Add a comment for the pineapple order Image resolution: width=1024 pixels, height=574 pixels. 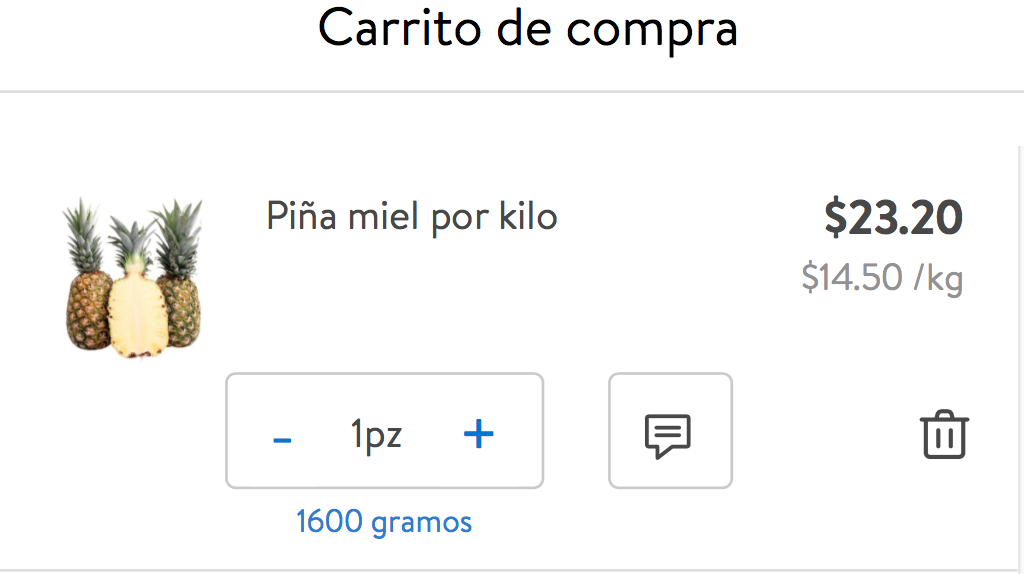[x=669, y=433]
